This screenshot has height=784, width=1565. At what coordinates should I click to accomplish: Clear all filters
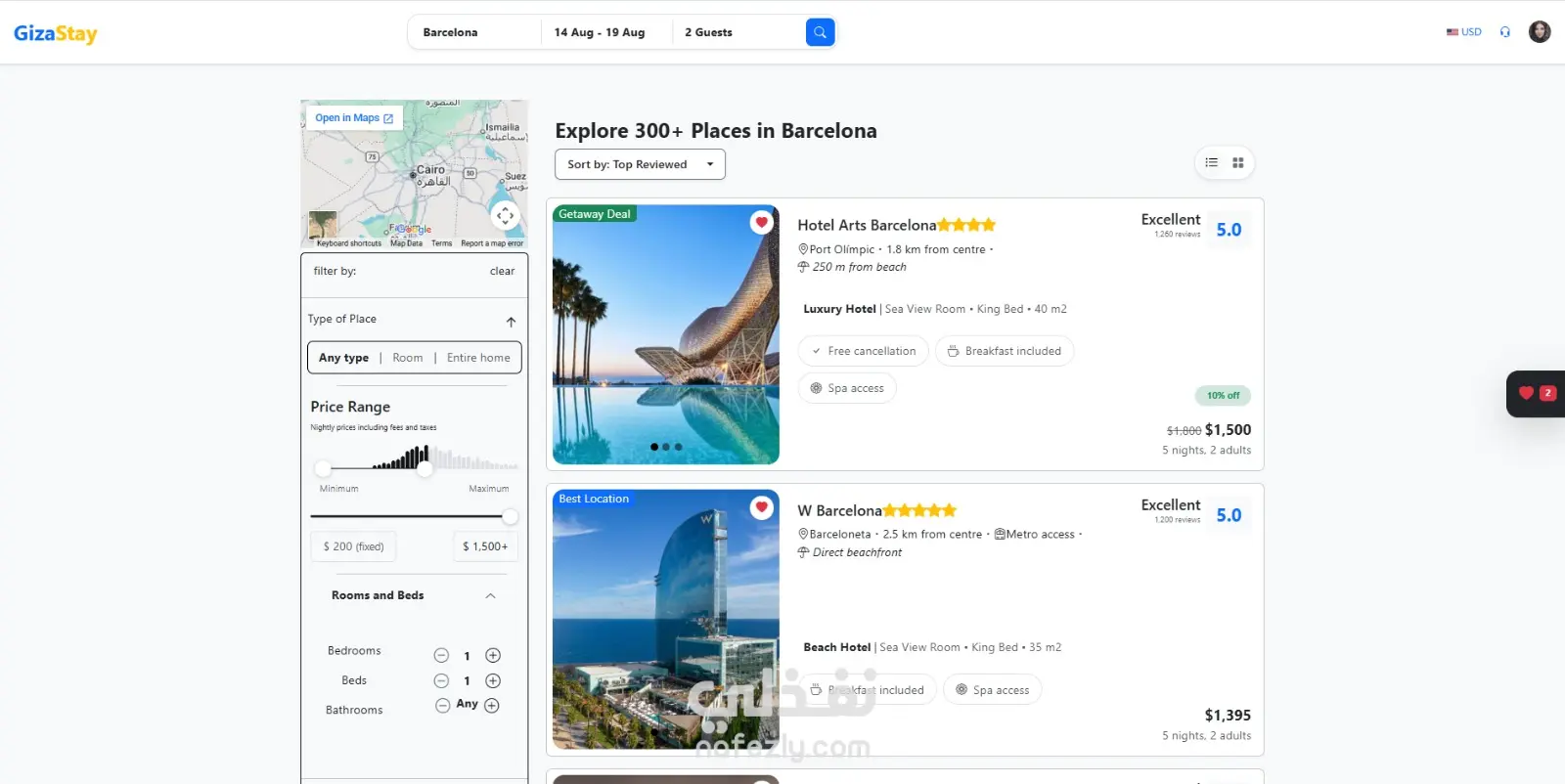(x=502, y=272)
